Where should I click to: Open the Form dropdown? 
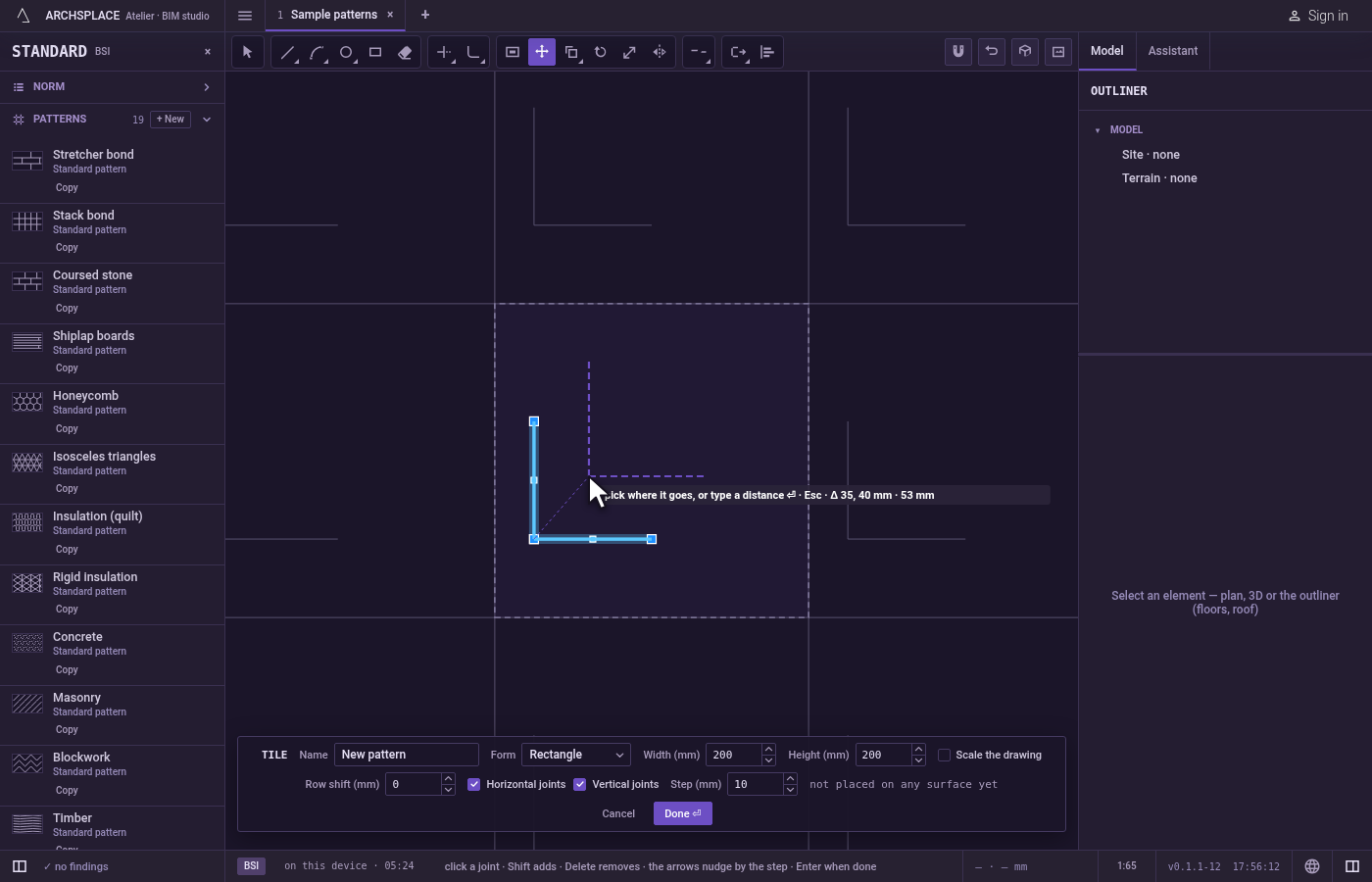tap(576, 755)
